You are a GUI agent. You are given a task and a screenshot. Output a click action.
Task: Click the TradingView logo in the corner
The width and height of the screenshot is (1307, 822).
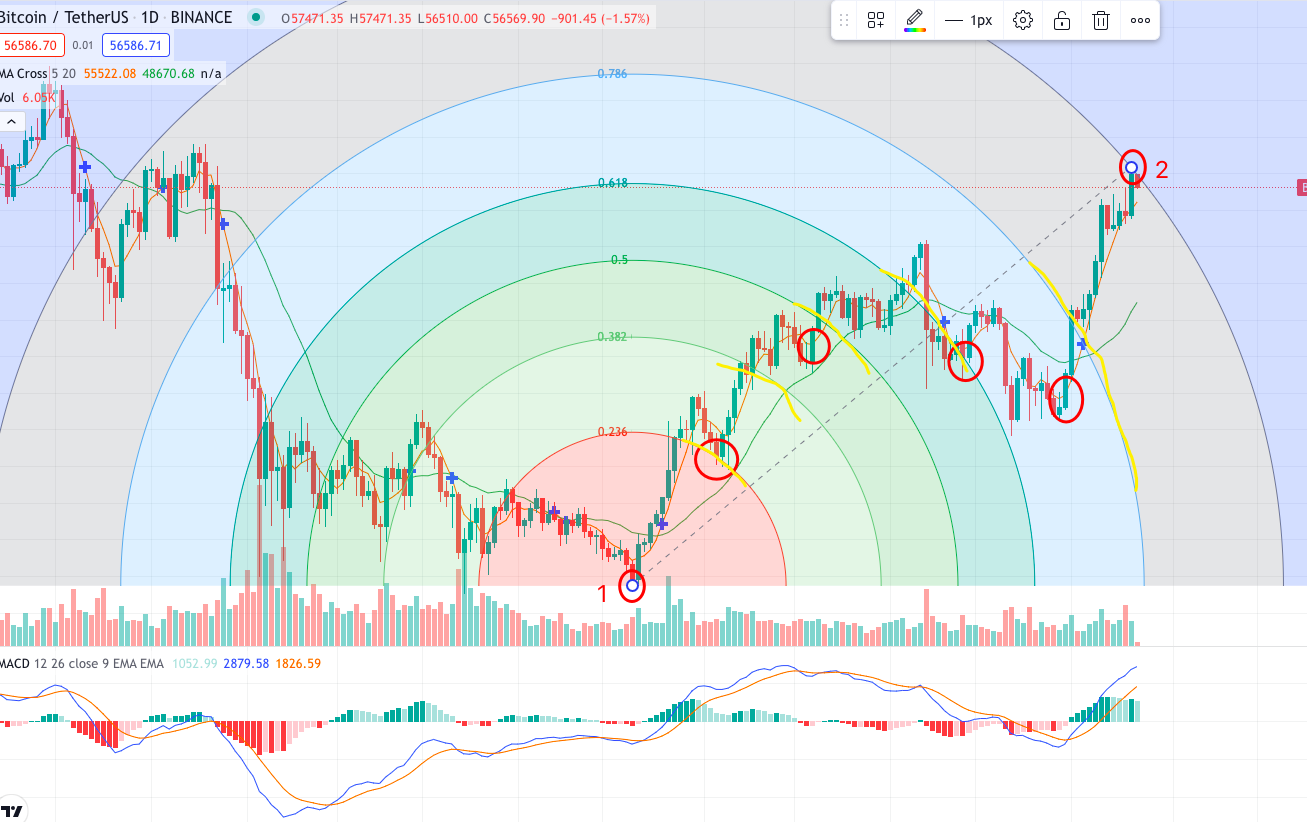click(12, 810)
